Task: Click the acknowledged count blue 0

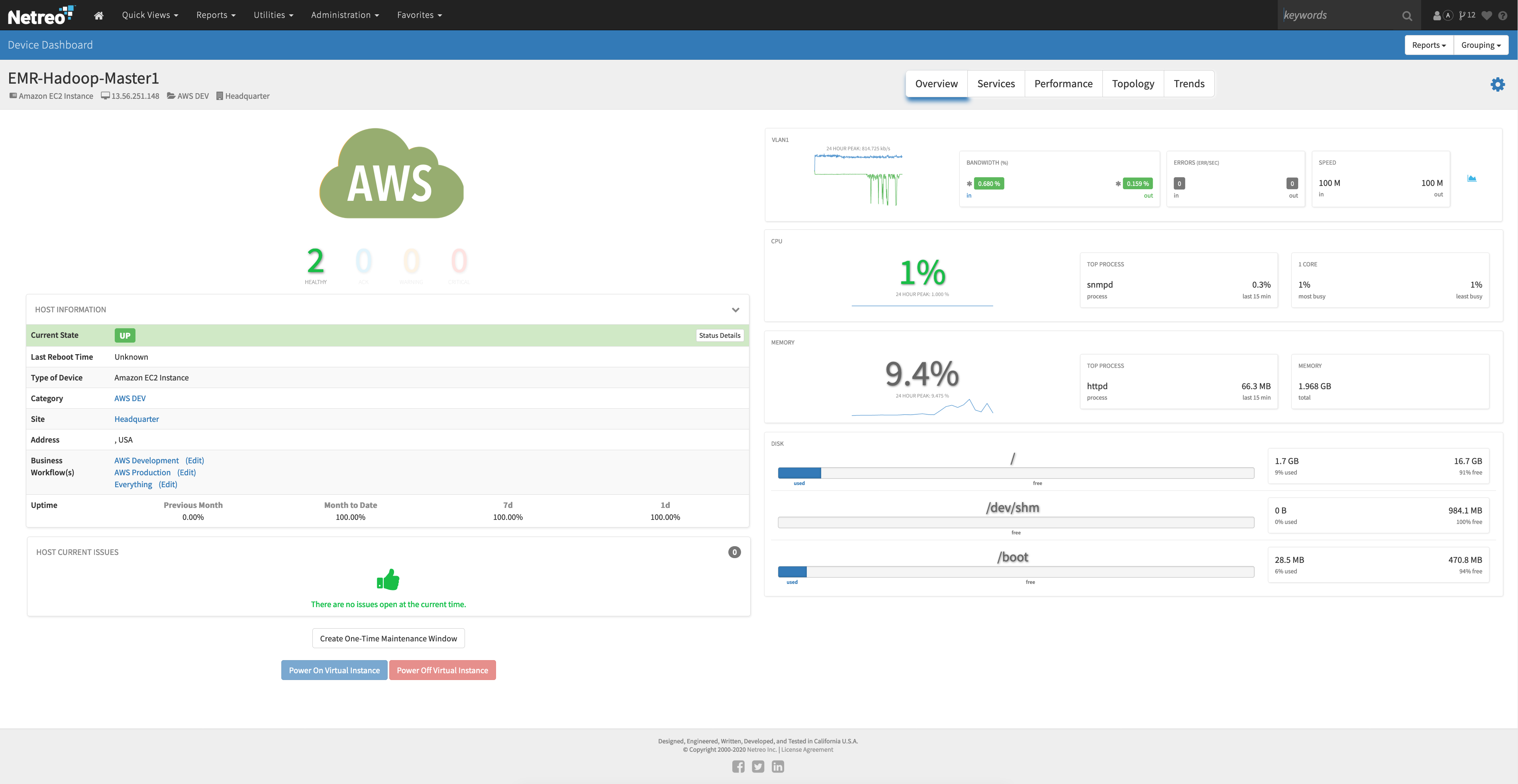Action: point(364,261)
